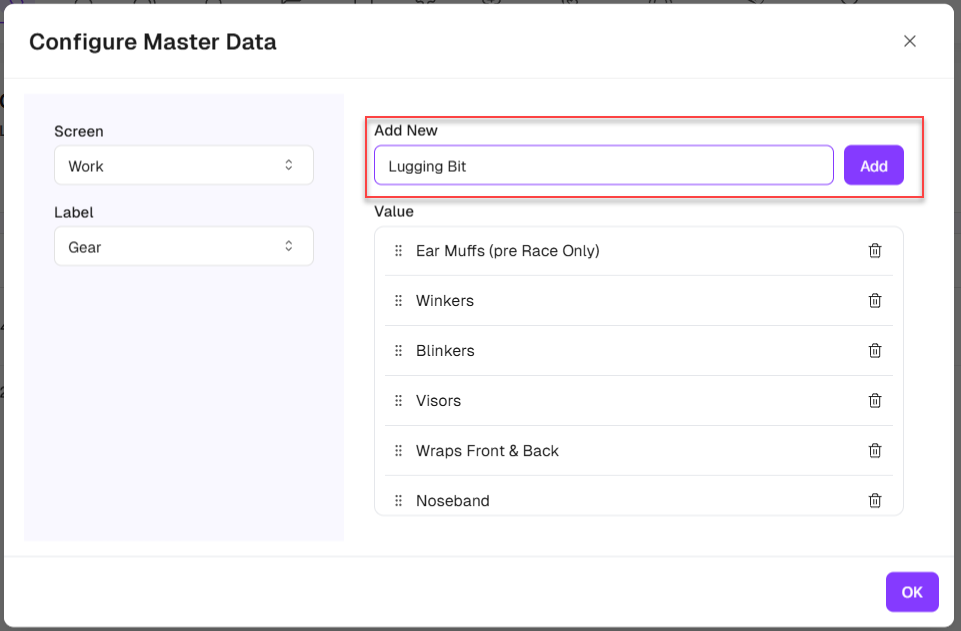
Task: Click drag handle of Ear Muffs row
Action: tap(398, 251)
